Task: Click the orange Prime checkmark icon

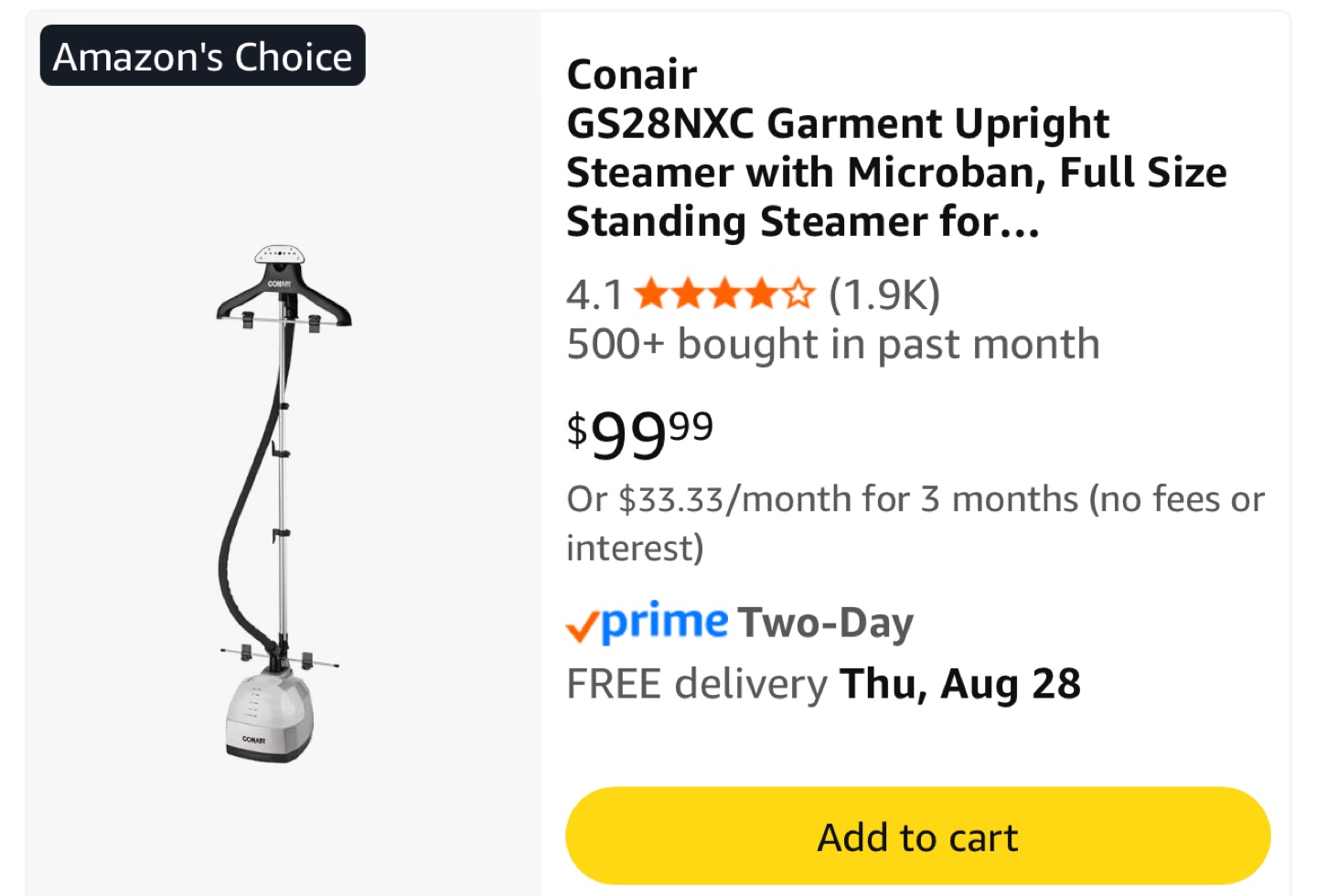Action: (582, 626)
